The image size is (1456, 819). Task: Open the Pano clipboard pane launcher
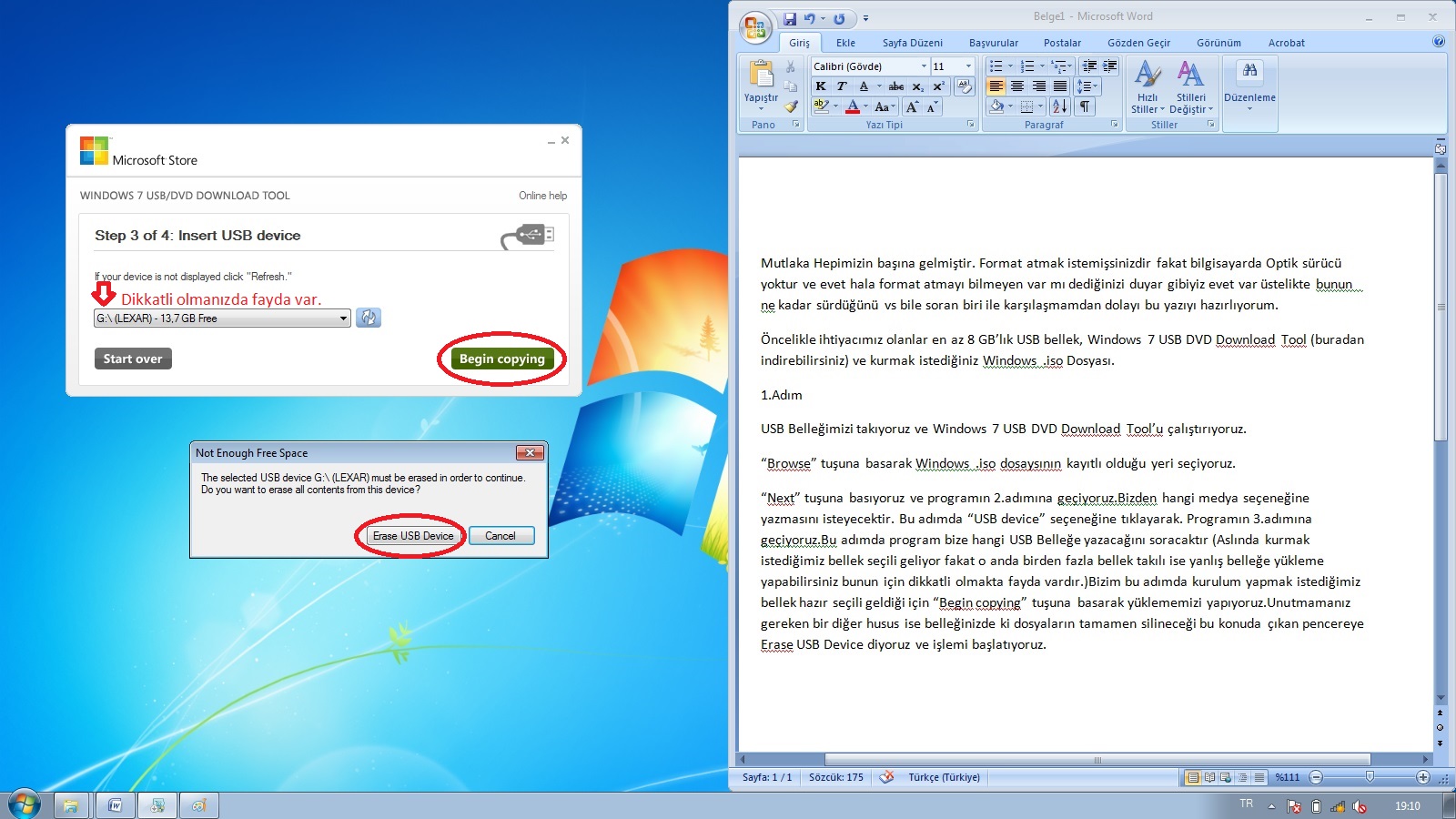tap(795, 124)
